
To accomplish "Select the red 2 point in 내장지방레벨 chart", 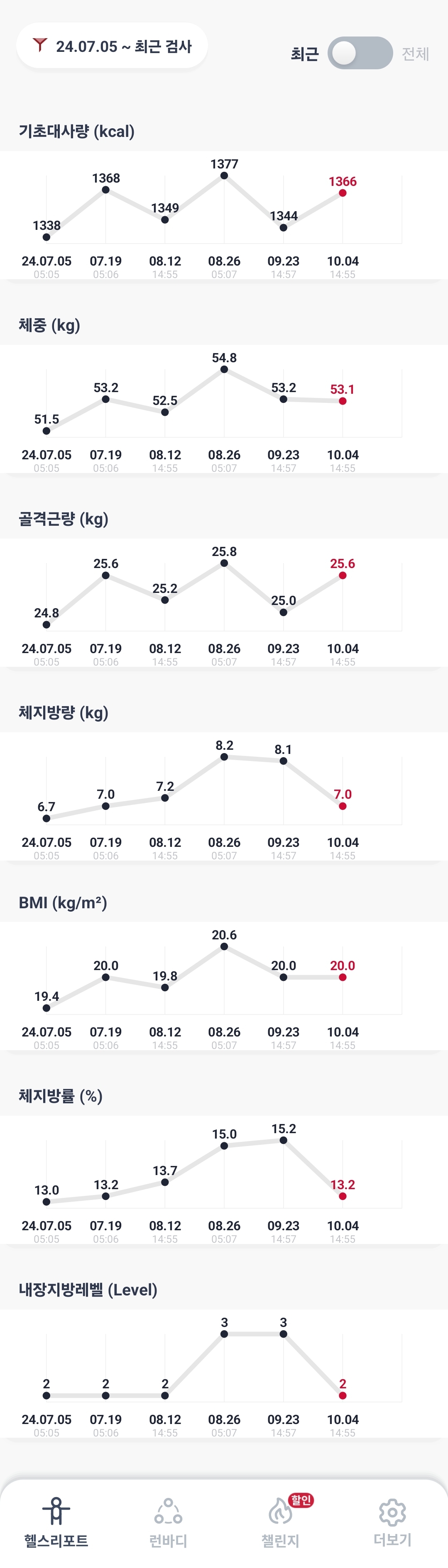I will [343, 1396].
